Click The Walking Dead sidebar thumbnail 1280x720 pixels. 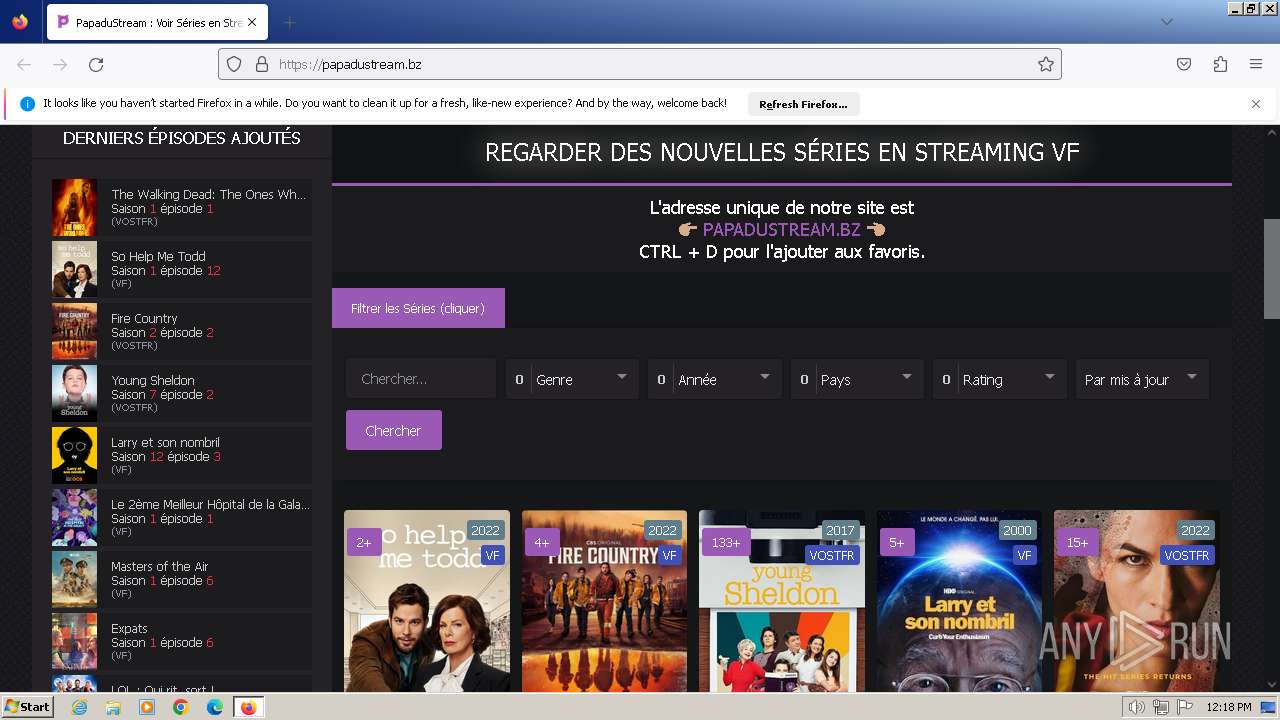pos(74,207)
